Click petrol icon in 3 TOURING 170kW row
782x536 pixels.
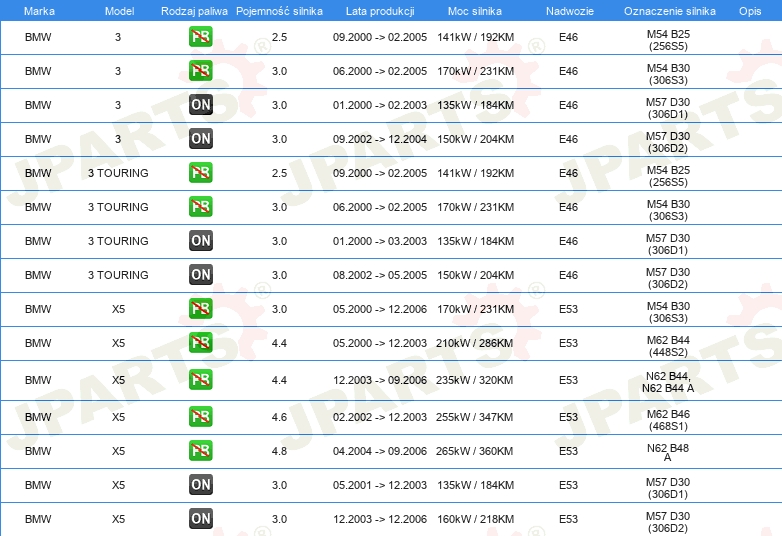coord(200,206)
